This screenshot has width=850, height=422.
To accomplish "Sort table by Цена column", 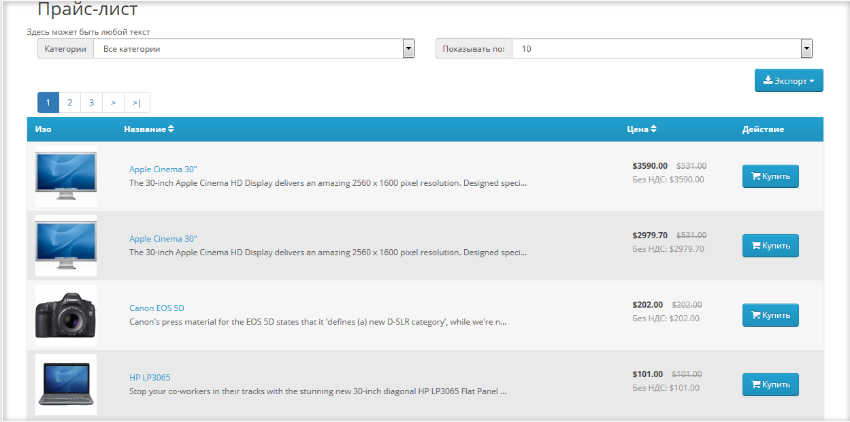I will pyautogui.click(x=642, y=129).
